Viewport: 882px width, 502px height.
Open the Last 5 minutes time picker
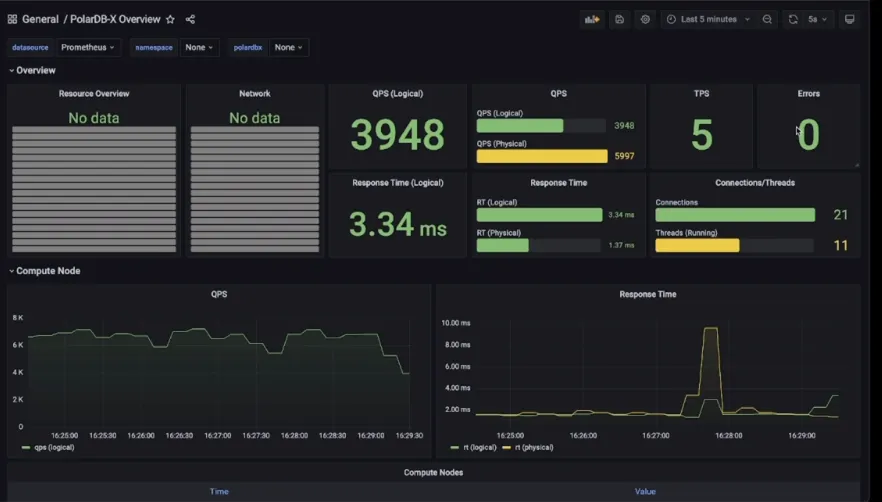coord(709,19)
